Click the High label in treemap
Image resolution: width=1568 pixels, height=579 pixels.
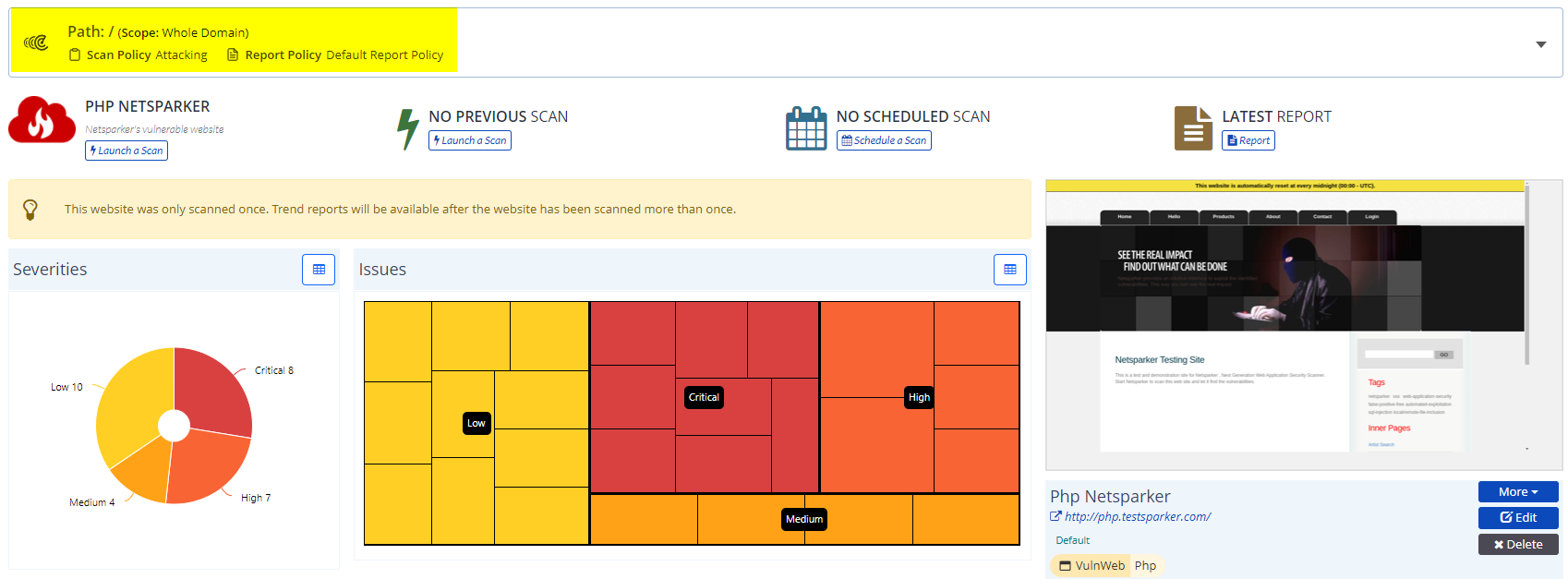919,397
